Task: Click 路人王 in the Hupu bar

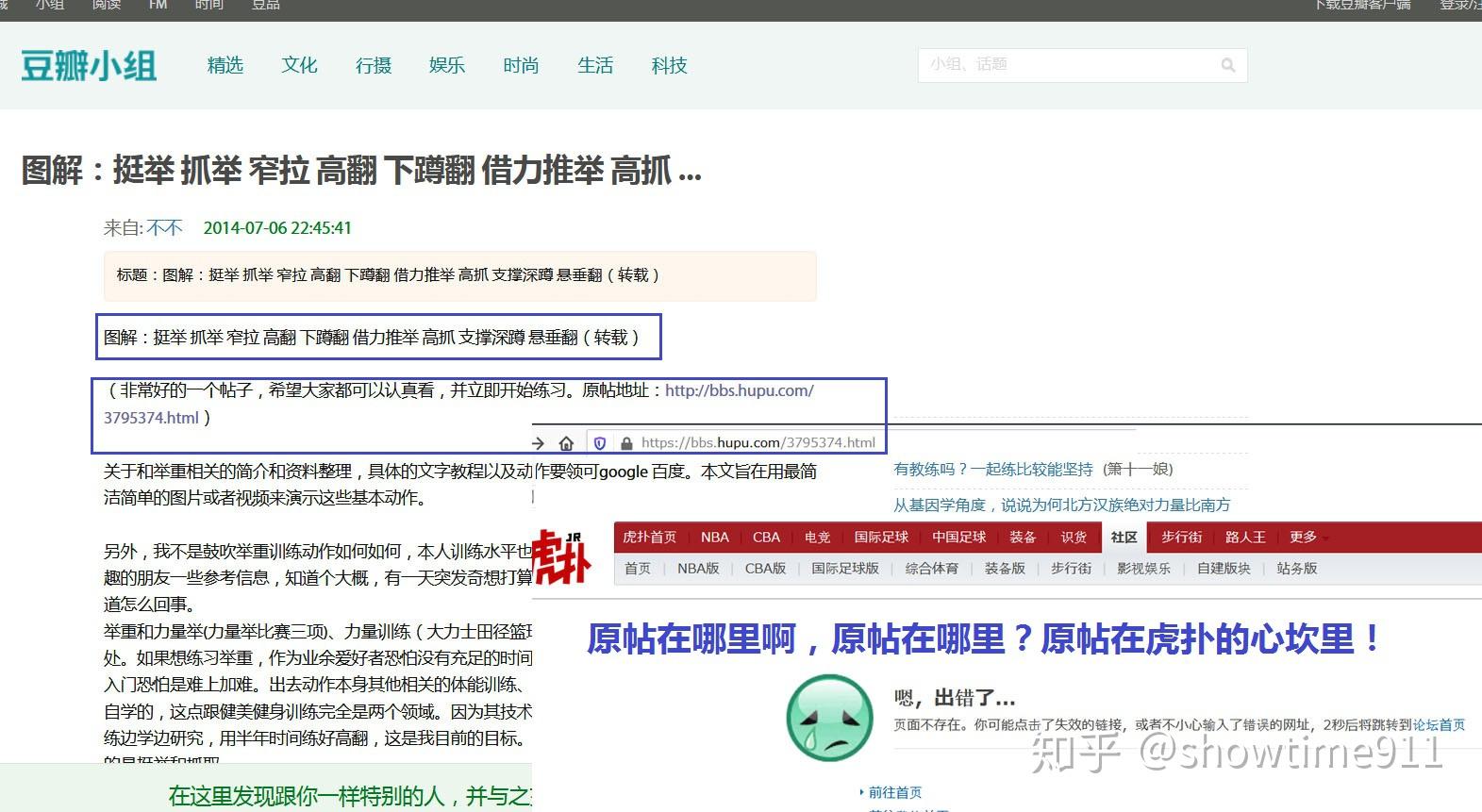Action: pyautogui.click(x=1245, y=537)
